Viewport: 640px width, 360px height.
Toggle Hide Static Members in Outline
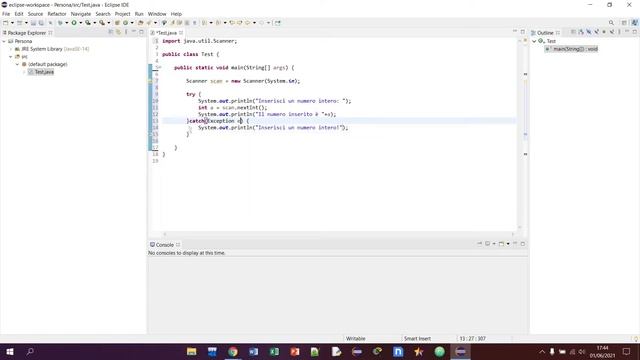pos(596,32)
